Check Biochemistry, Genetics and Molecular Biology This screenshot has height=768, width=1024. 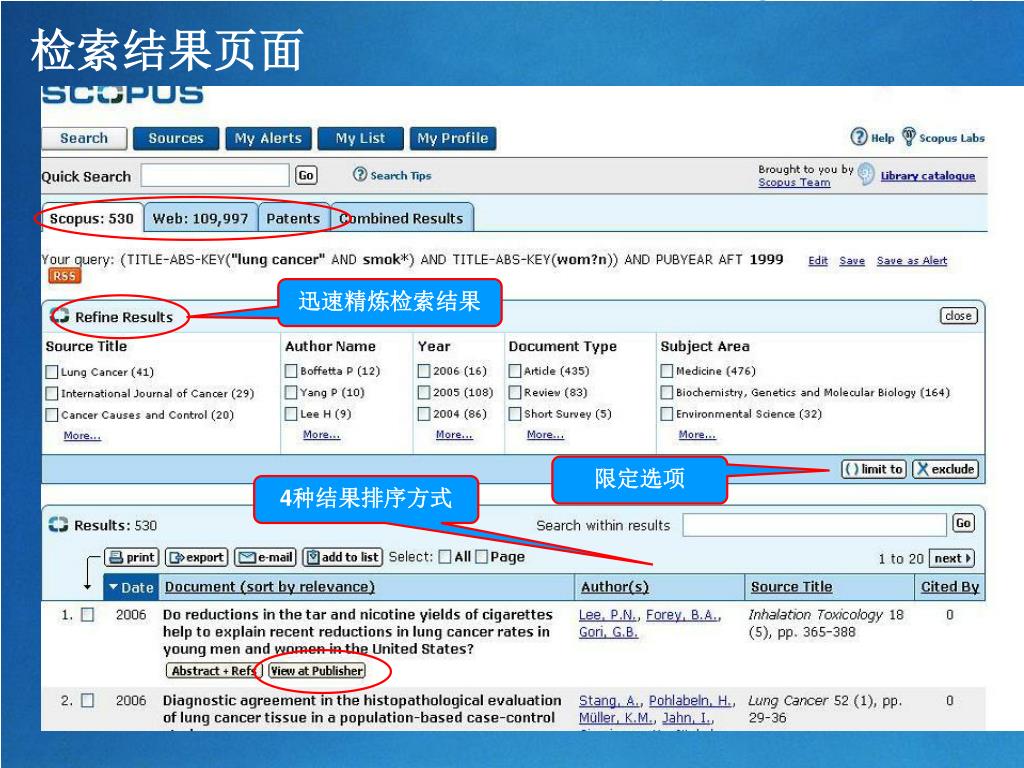(667, 392)
